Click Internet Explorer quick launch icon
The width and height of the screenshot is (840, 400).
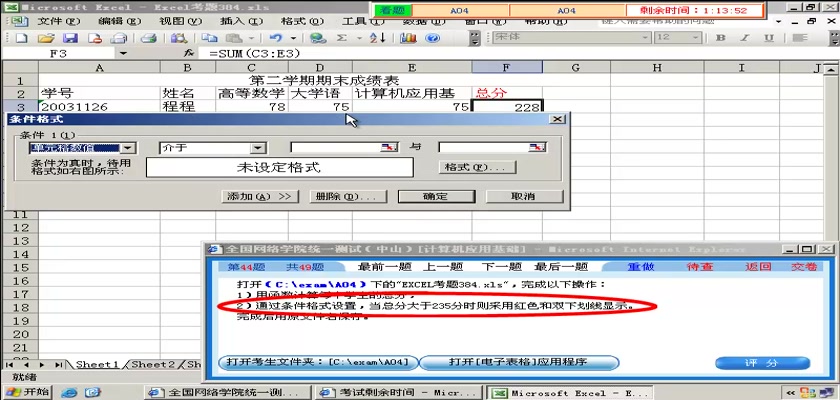(69, 393)
